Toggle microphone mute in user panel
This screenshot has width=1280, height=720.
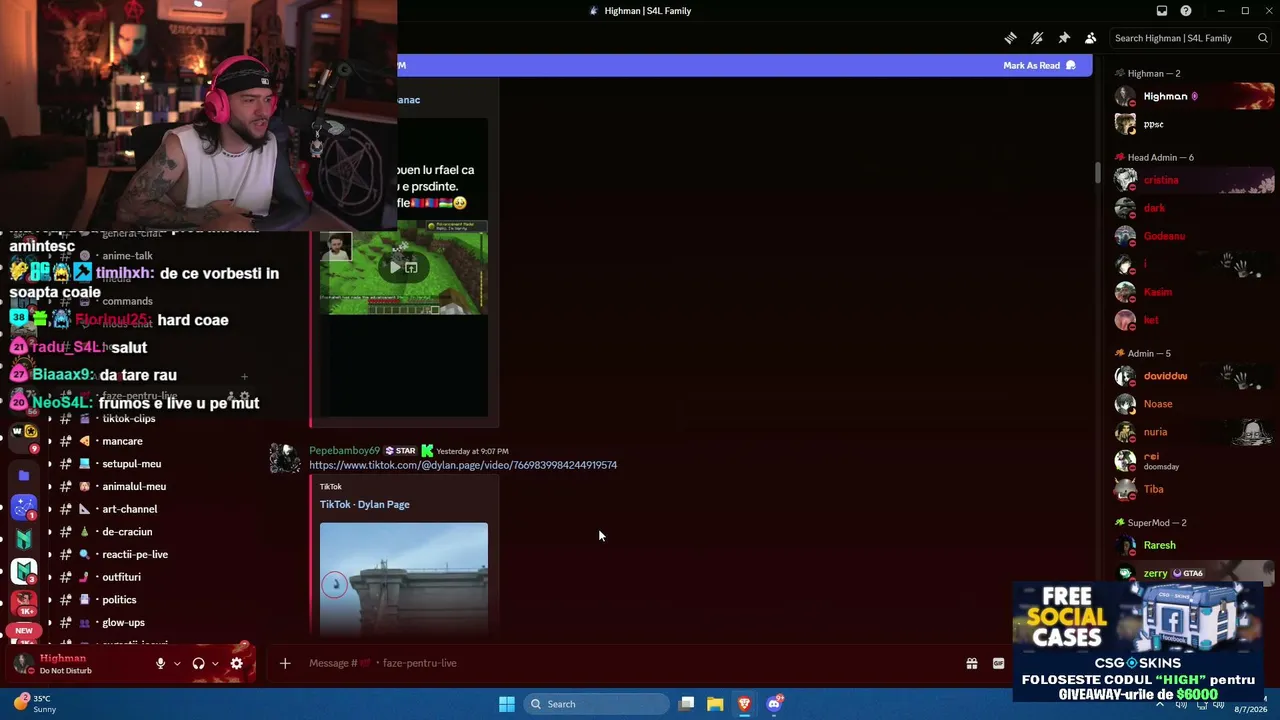[160, 663]
